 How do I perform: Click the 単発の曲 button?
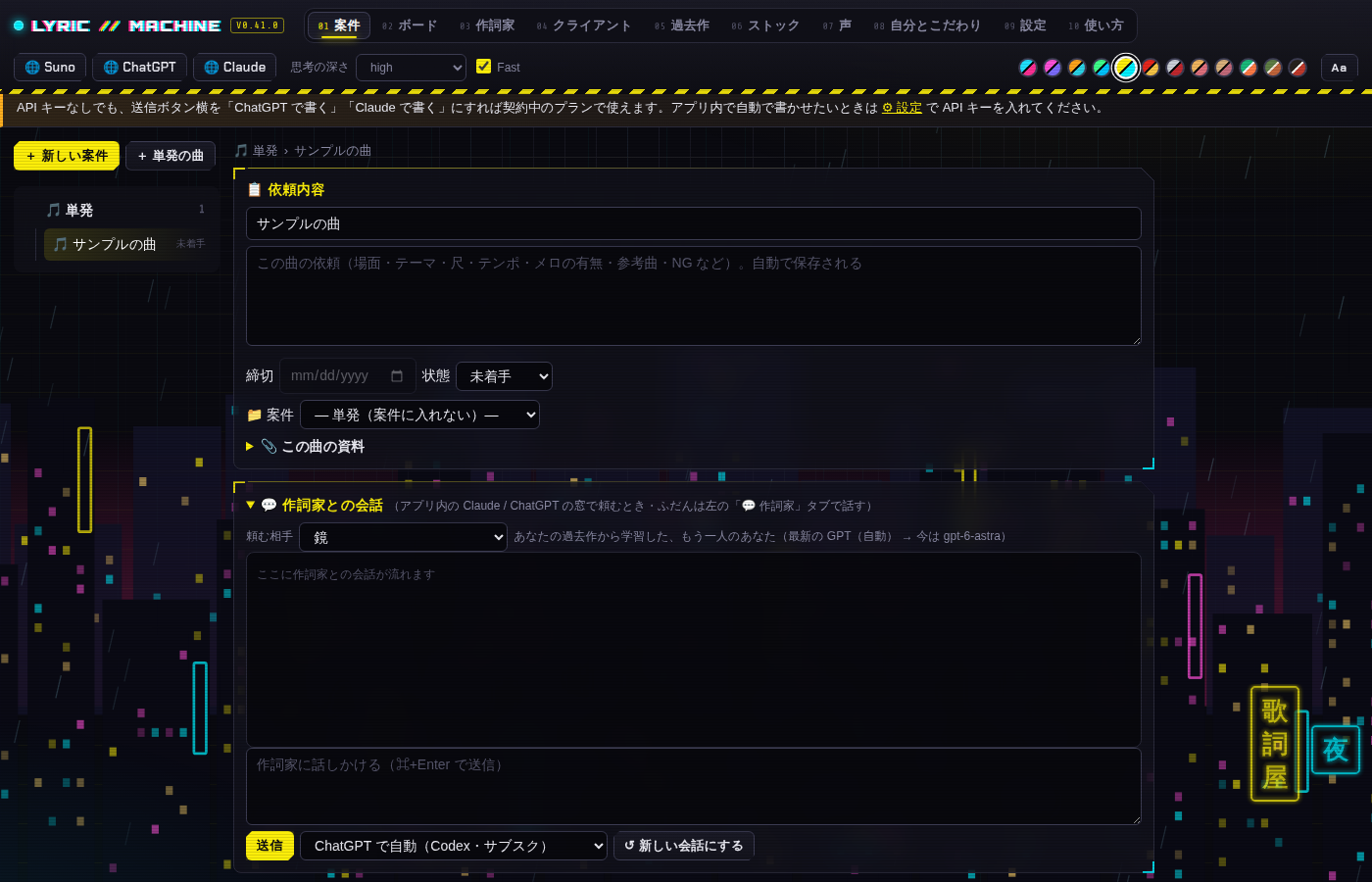click(171, 156)
